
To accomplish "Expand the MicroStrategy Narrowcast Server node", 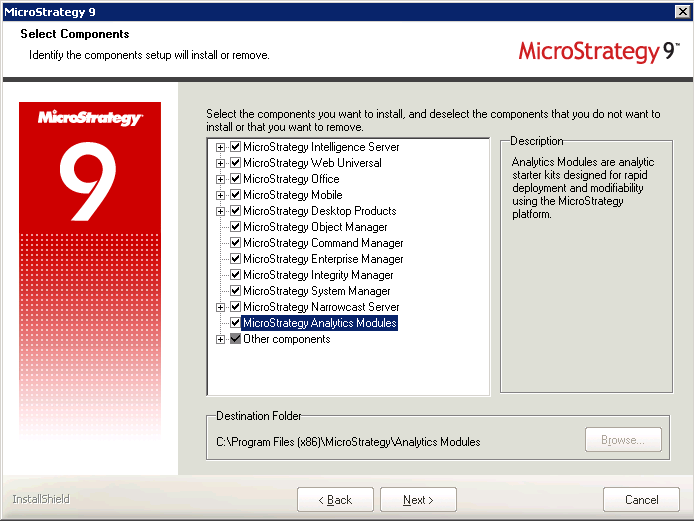I will [x=221, y=307].
